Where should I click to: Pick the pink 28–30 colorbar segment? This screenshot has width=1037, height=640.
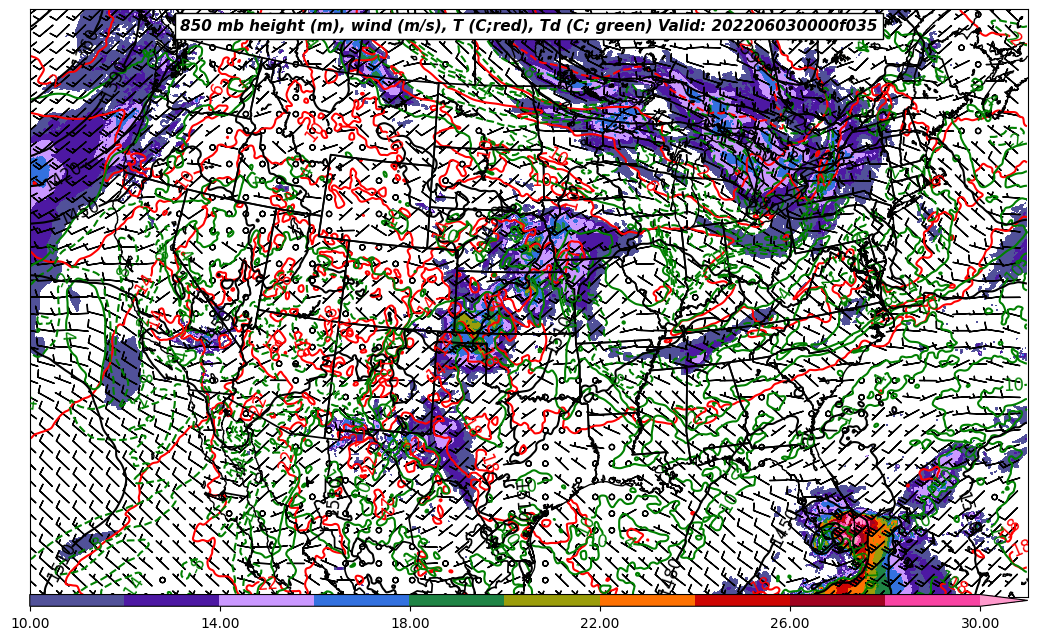click(x=932, y=601)
